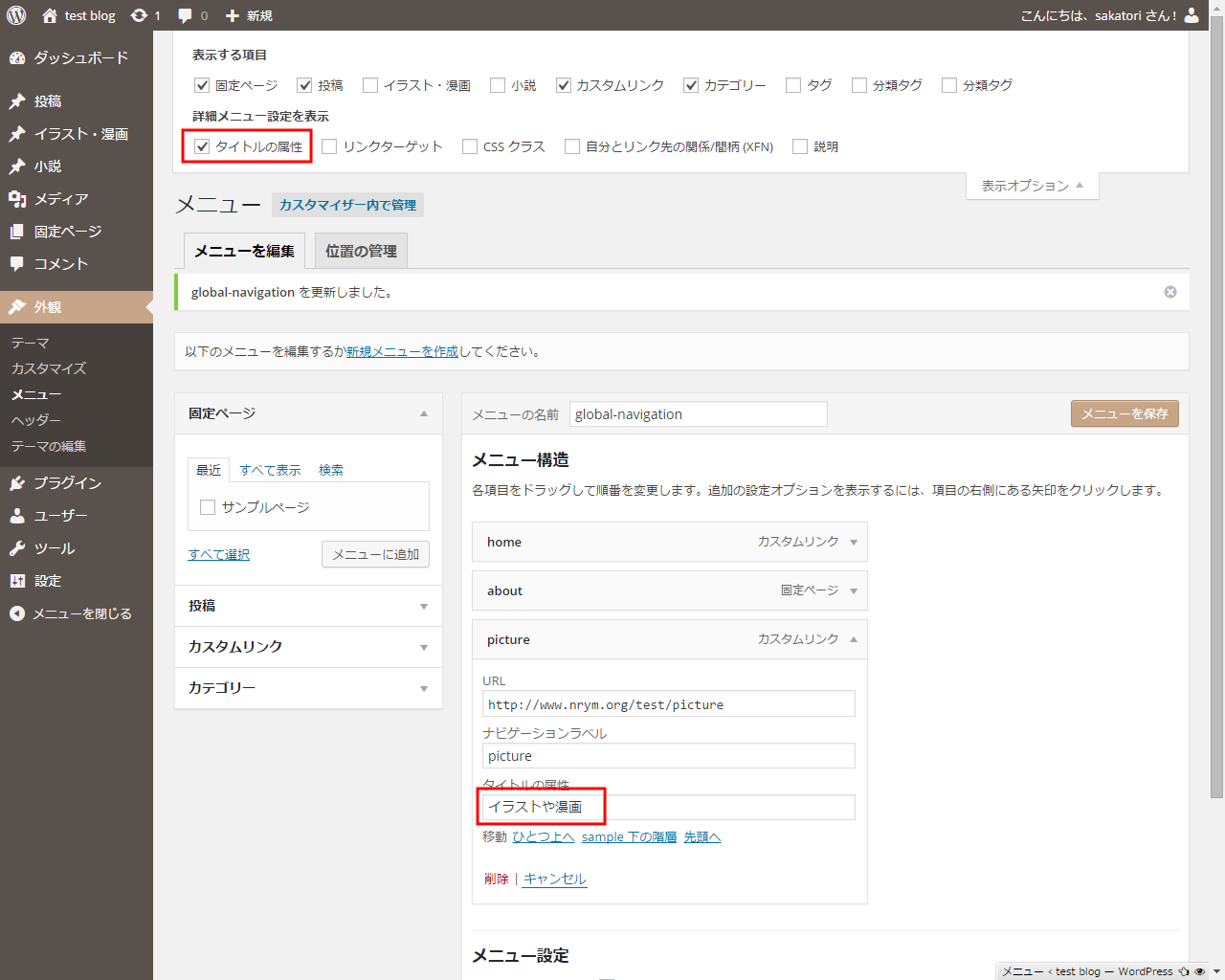
Task: Expand the home menu item arrow
Action: tap(854, 542)
